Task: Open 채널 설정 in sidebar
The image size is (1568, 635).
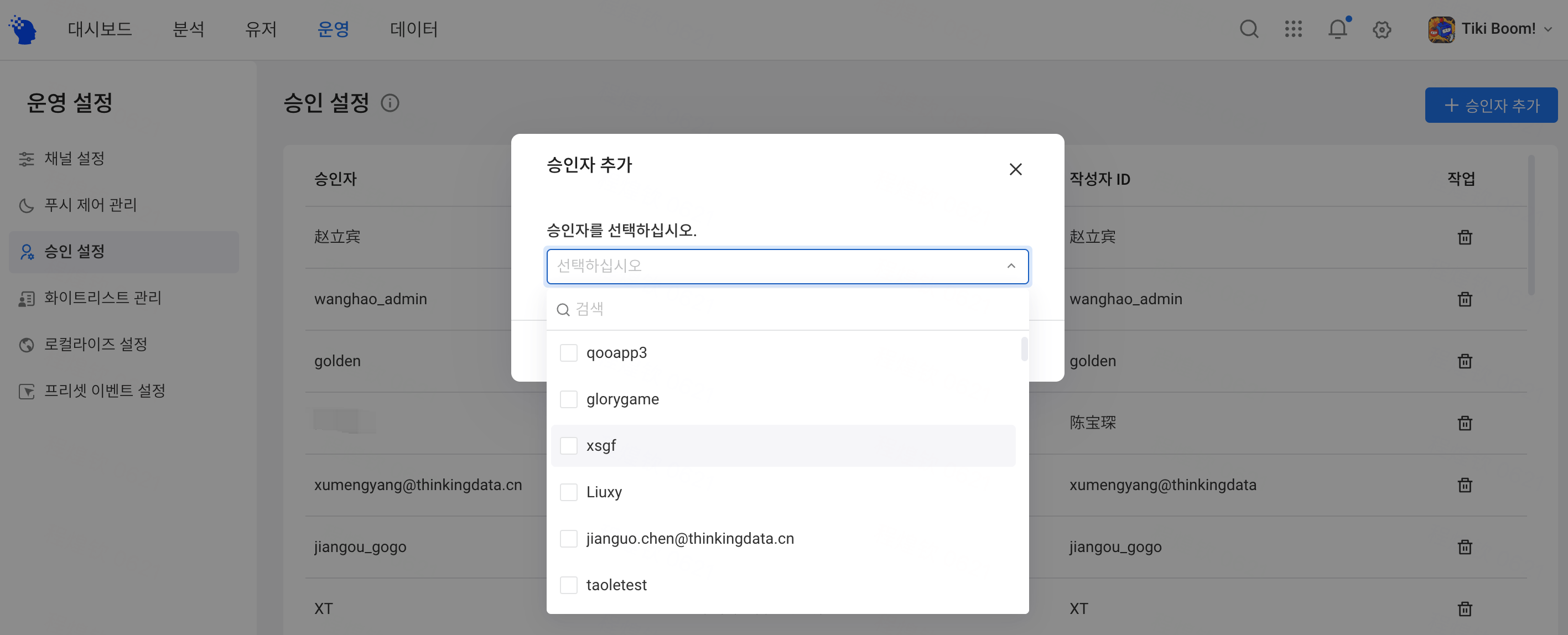Action: click(123, 159)
